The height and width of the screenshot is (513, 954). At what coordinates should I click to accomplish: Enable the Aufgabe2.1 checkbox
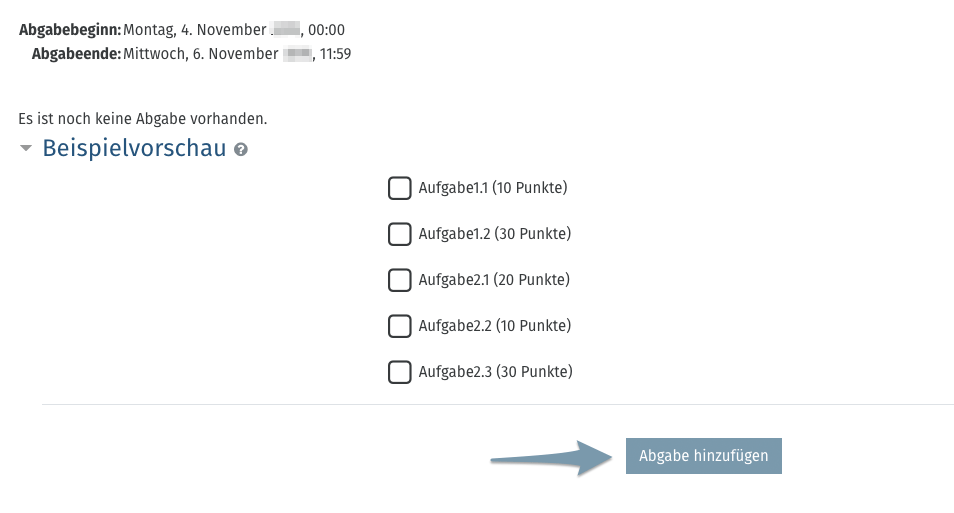point(399,280)
